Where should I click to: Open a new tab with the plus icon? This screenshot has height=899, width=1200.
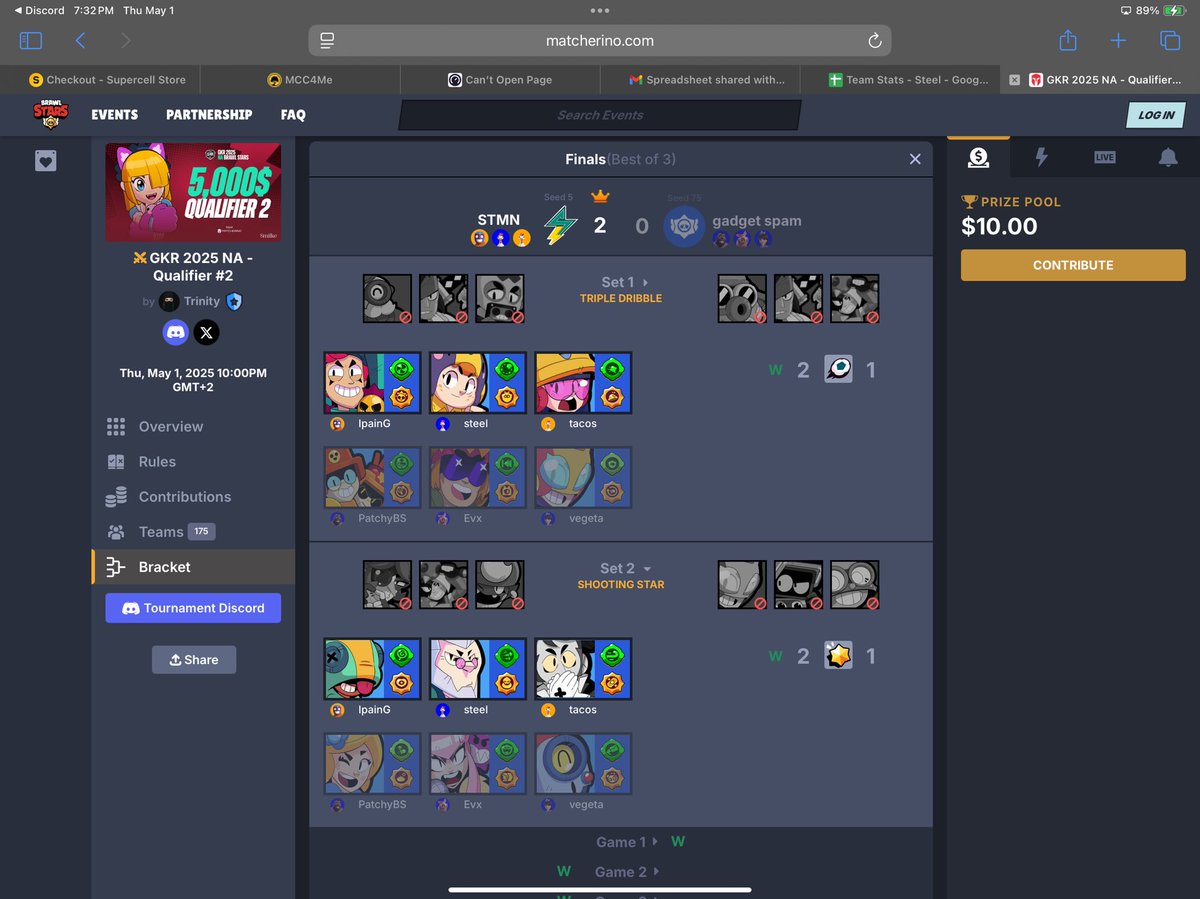tap(1118, 41)
